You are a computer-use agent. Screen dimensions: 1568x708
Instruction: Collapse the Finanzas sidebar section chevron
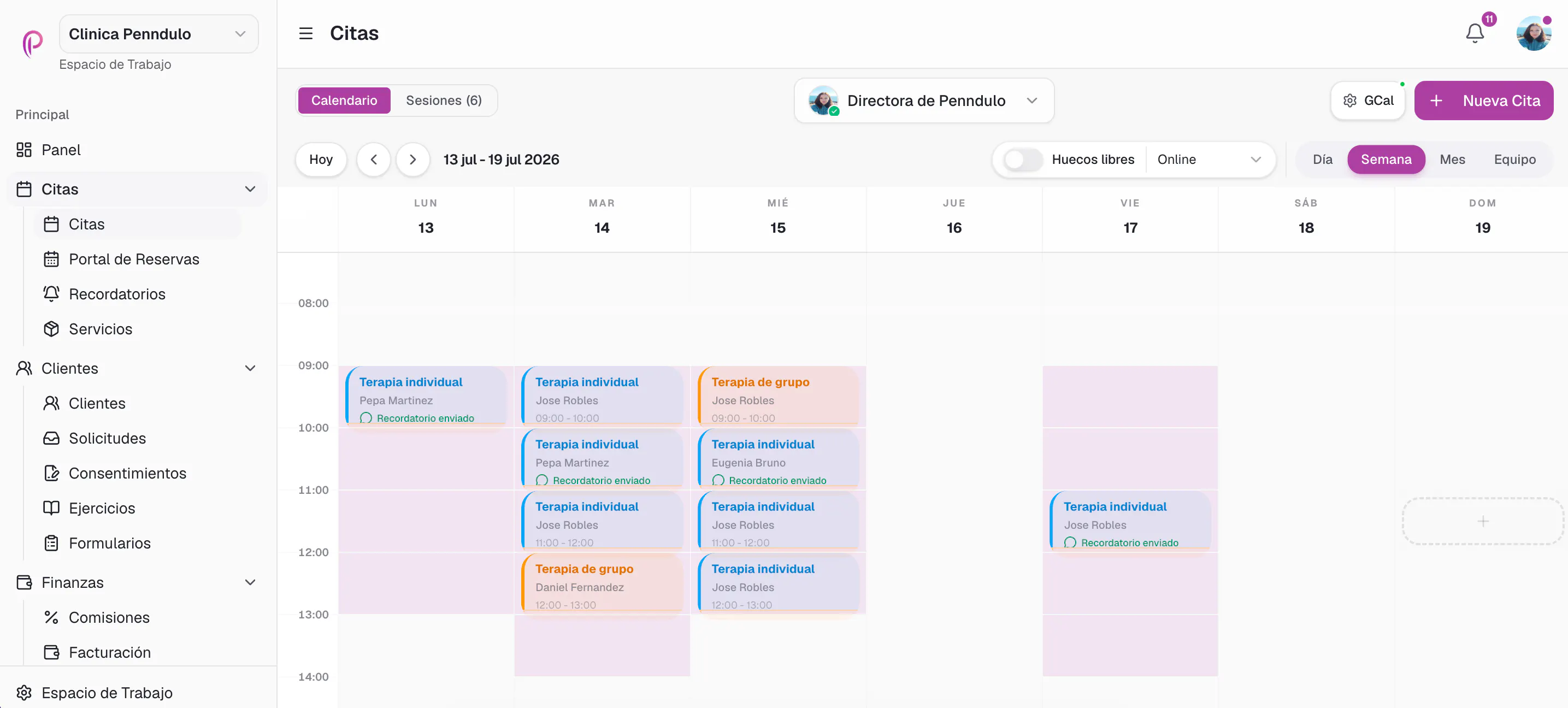250,582
